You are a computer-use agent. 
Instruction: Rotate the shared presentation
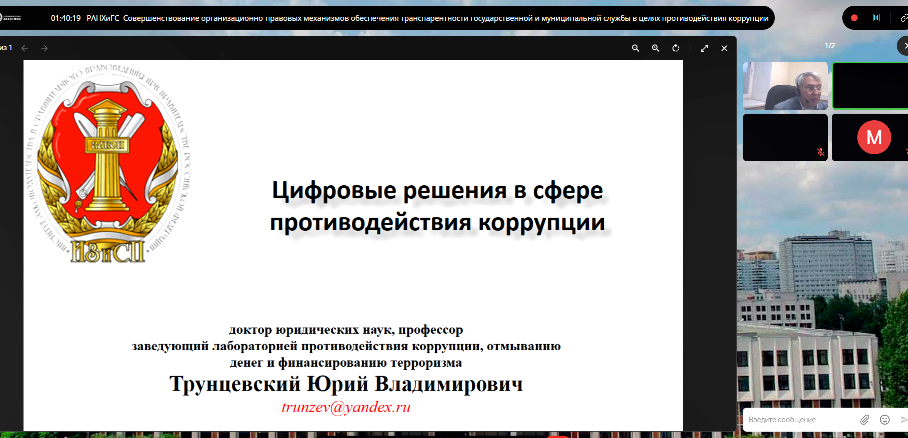coord(676,49)
